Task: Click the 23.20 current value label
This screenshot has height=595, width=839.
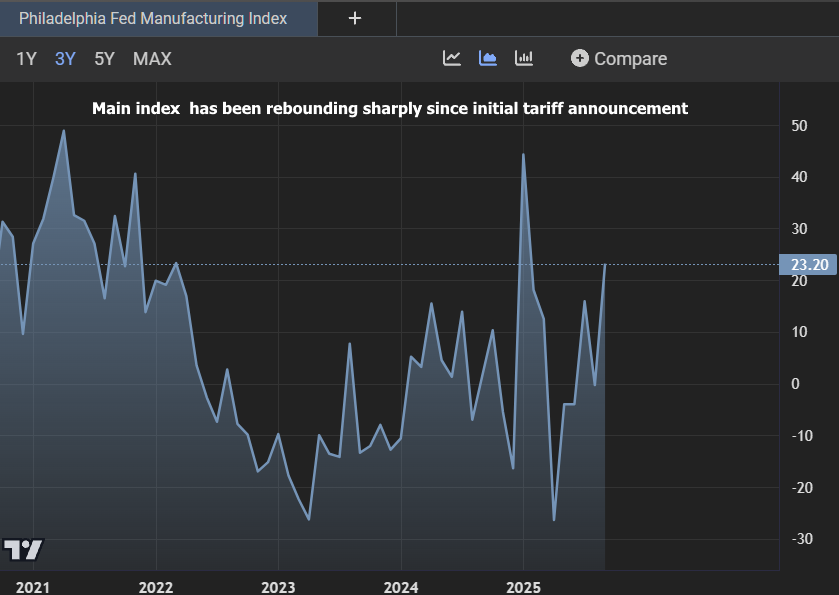Action: coord(809,265)
